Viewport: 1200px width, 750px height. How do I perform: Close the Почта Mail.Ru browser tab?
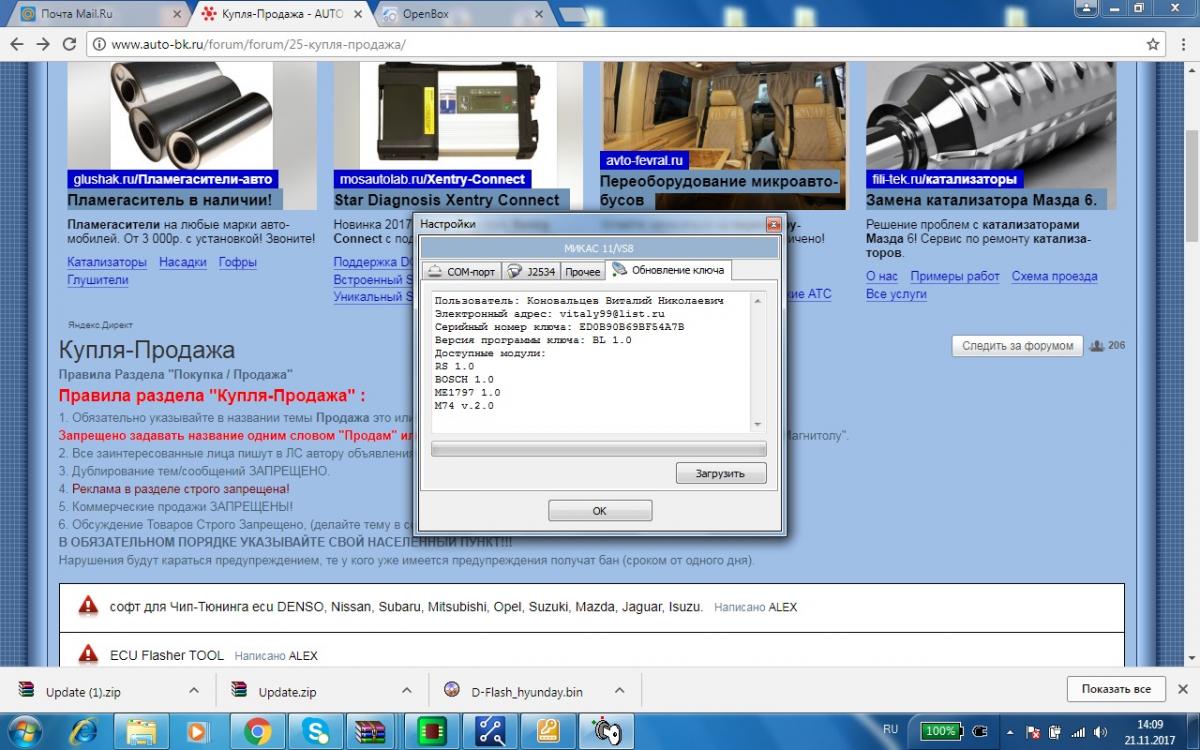click(x=177, y=14)
